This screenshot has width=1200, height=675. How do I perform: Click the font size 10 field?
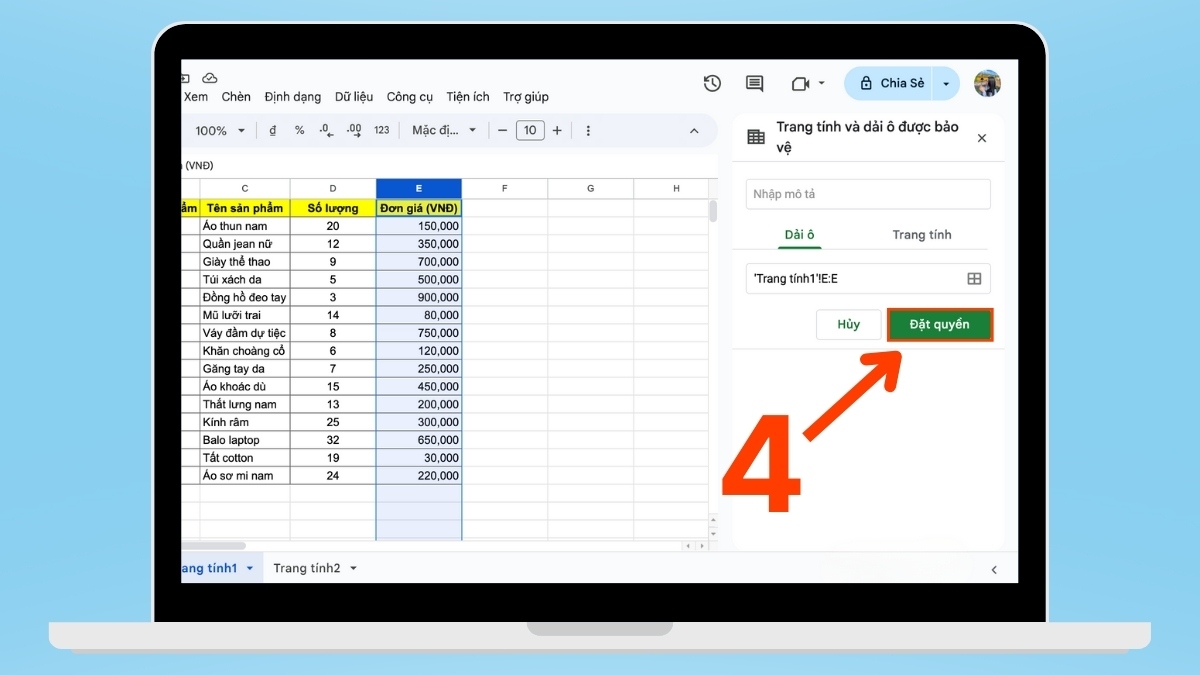pos(530,131)
